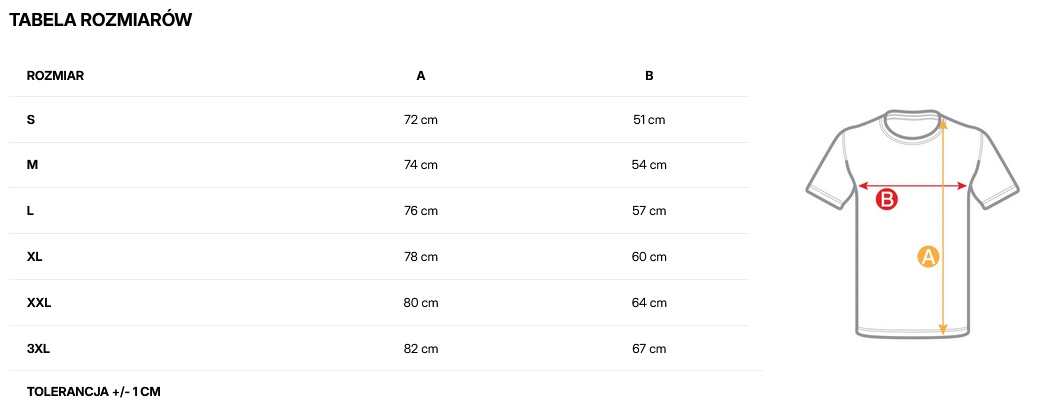
Task: Select the 3XL size row label
Action: 37,349
